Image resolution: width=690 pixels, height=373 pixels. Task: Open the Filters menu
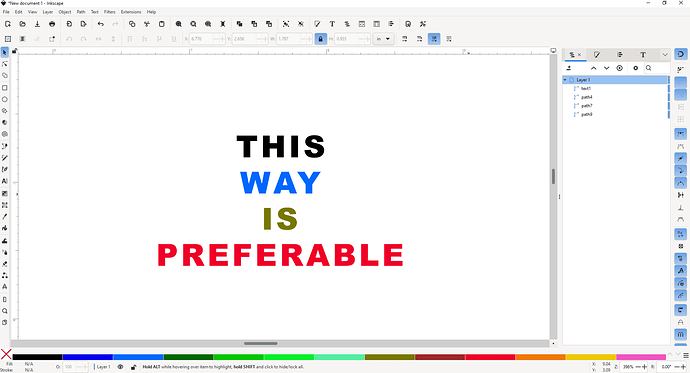coord(110,12)
